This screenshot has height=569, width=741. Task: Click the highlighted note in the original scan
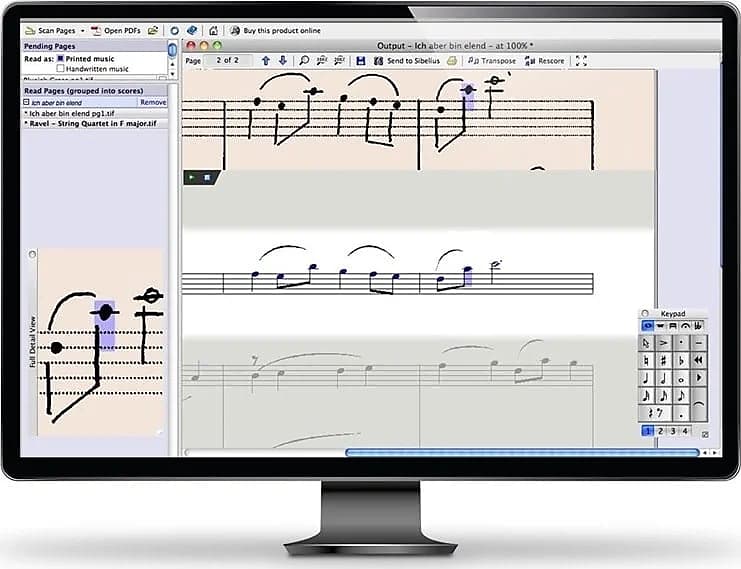pos(468,89)
